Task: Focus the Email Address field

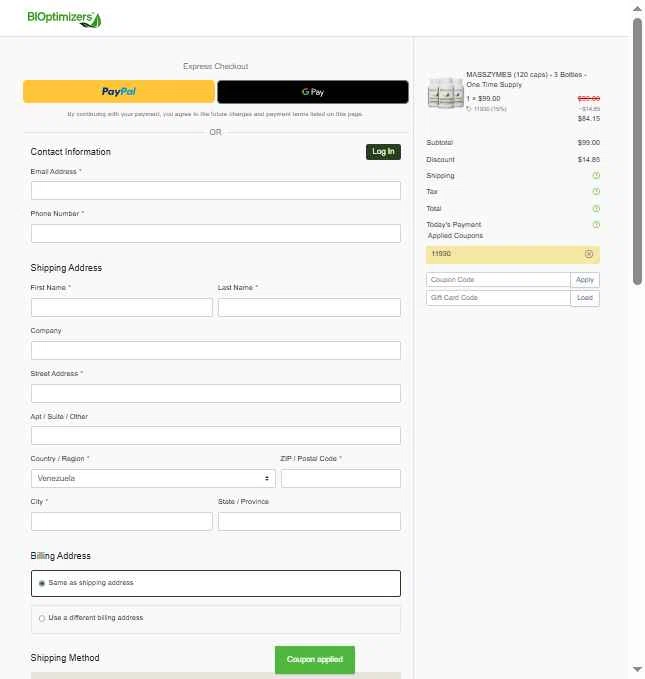Action: (216, 191)
